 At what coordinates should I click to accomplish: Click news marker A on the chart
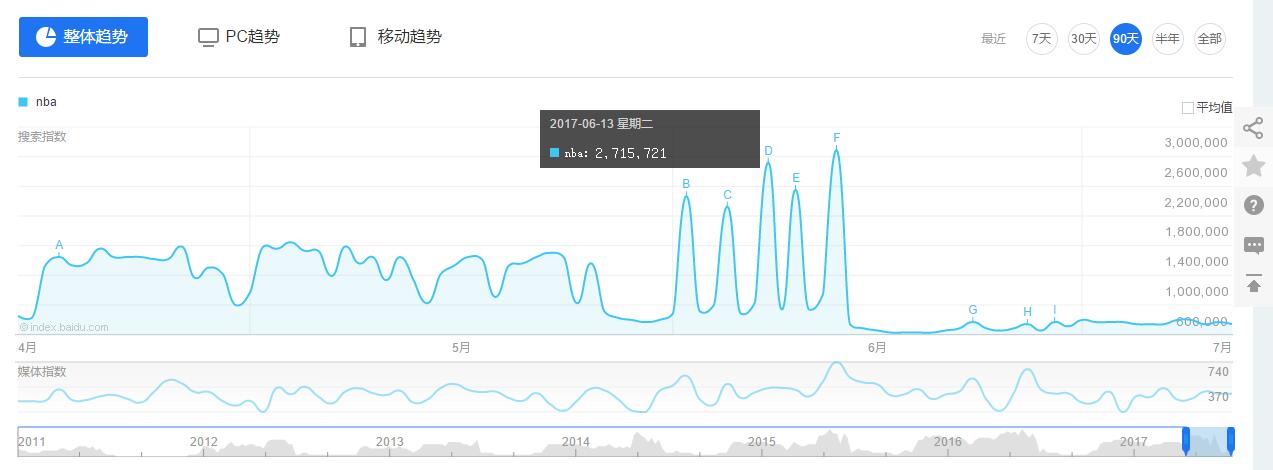click(59, 245)
